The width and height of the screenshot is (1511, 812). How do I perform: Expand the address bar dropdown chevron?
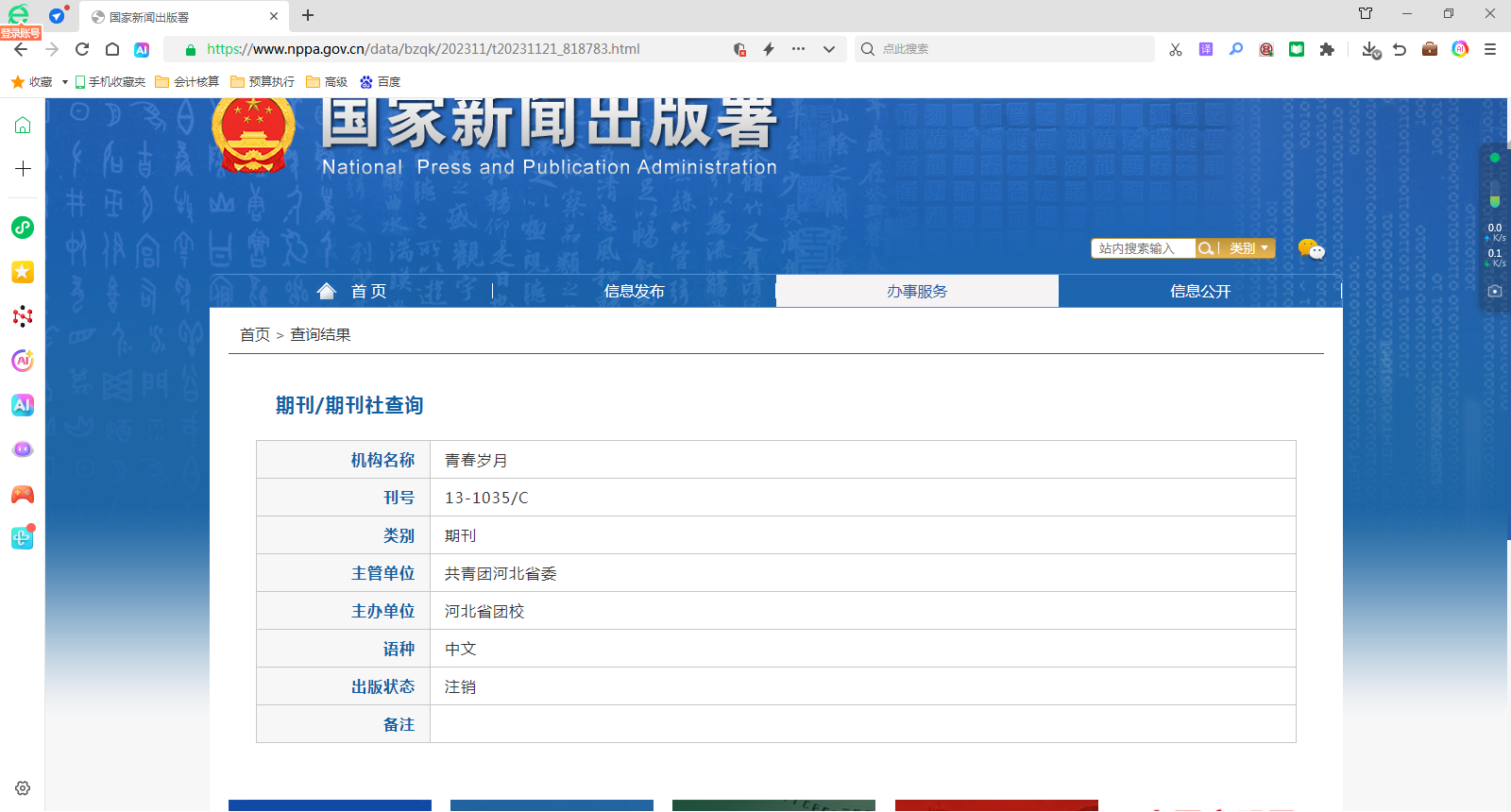(829, 49)
